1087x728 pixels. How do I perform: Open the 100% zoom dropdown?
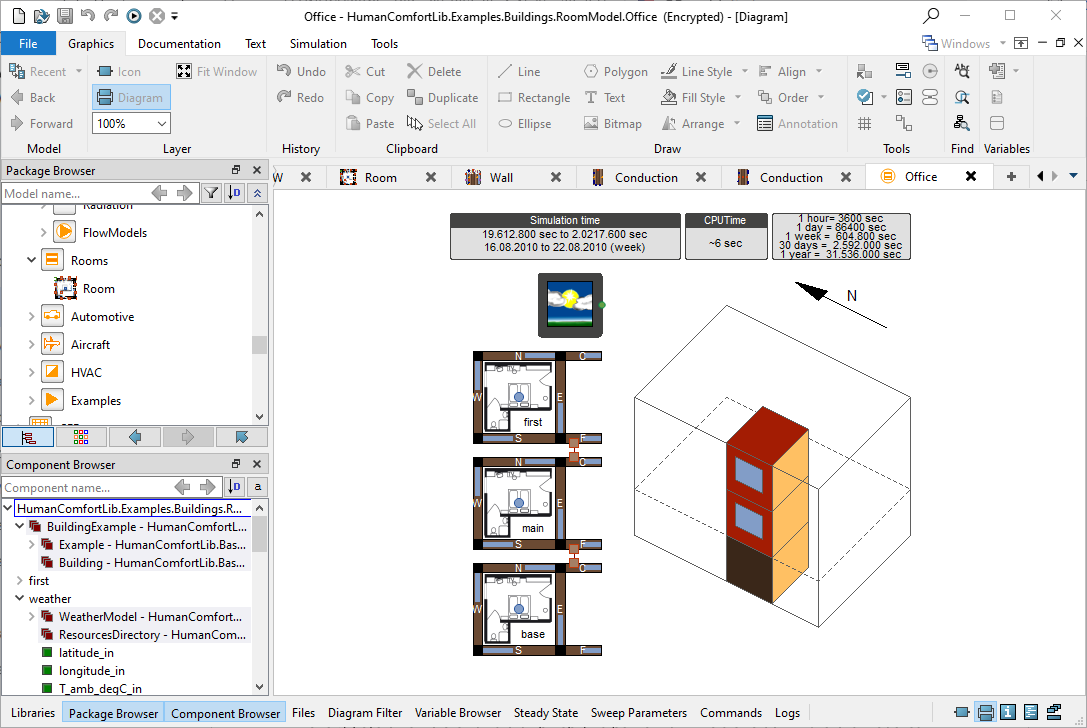(162, 123)
